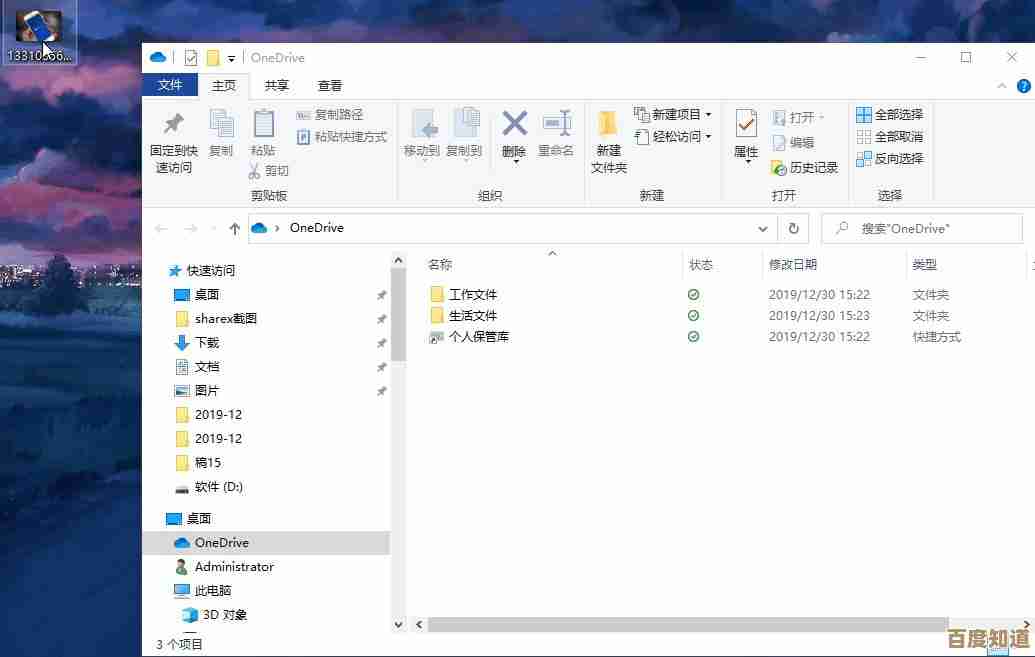Click the Pin to Quick Access icon
This screenshot has width=1035, height=657.
pyautogui.click(x=173, y=124)
